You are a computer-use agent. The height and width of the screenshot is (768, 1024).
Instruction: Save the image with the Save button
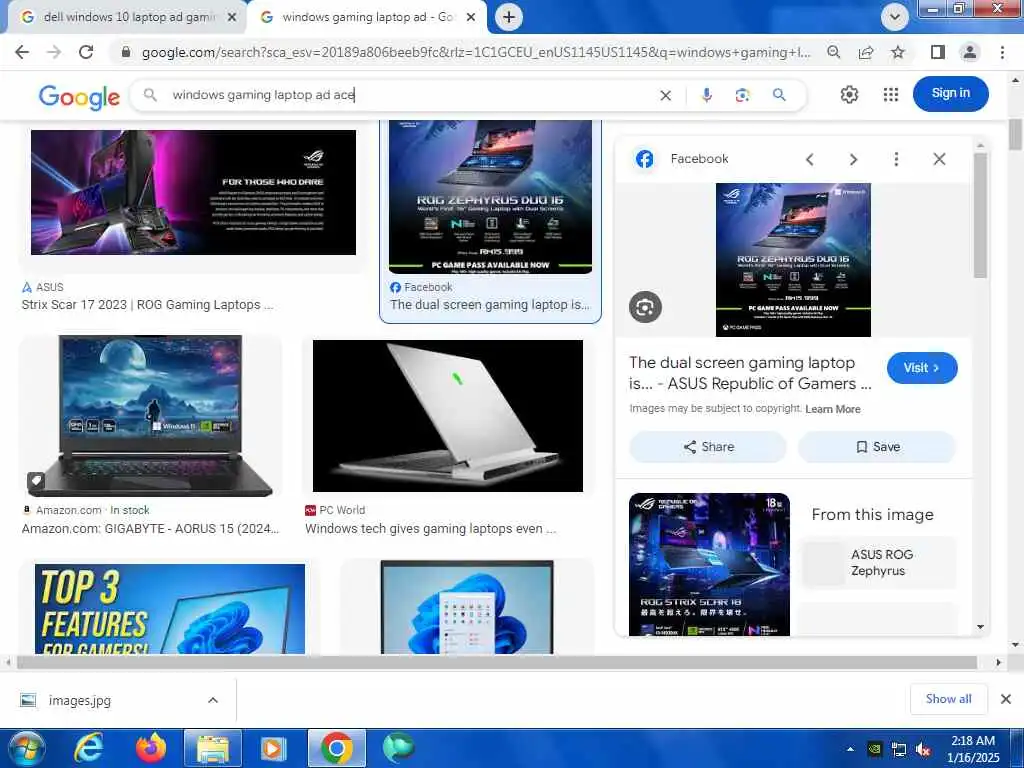[x=877, y=447]
